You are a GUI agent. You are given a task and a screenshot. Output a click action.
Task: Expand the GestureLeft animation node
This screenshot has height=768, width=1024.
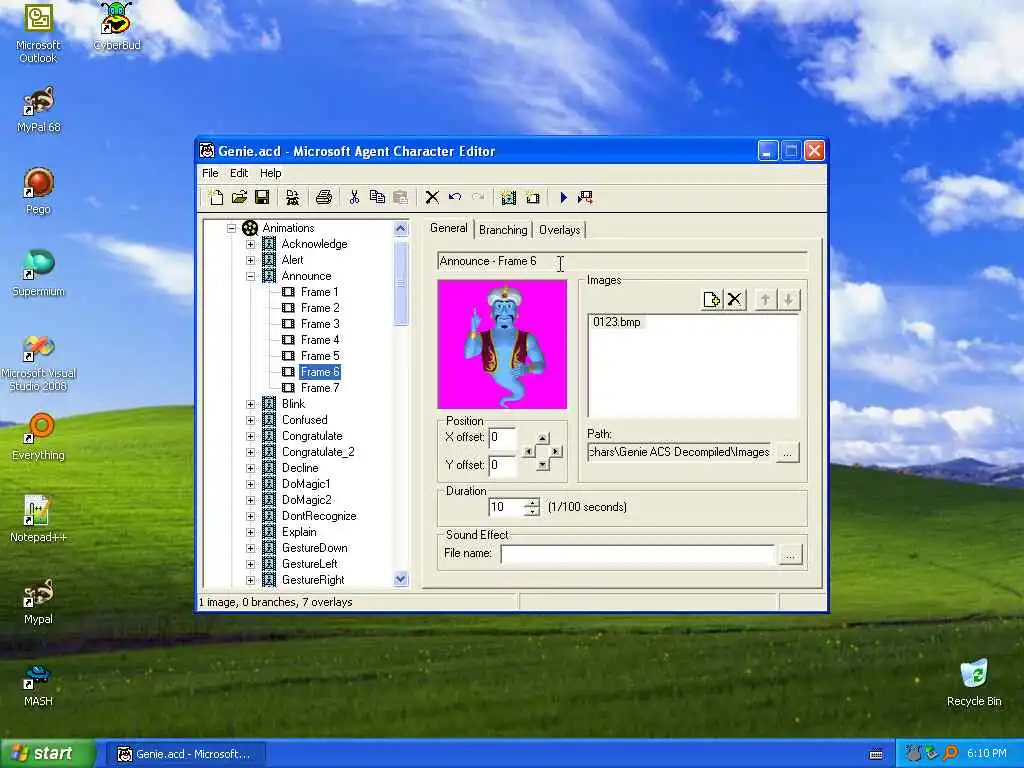(x=250, y=564)
